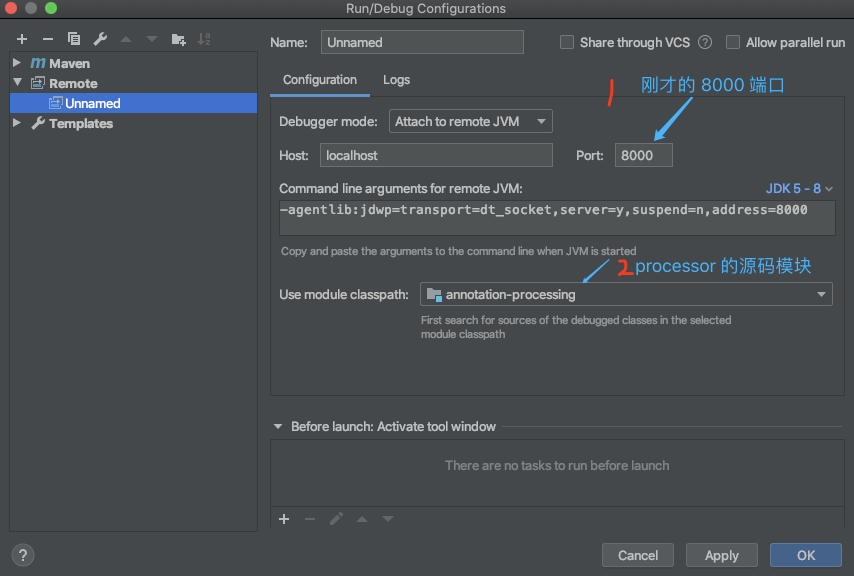Collapse the Before launch section
This screenshot has height=576, width=854.
[278, 426]
